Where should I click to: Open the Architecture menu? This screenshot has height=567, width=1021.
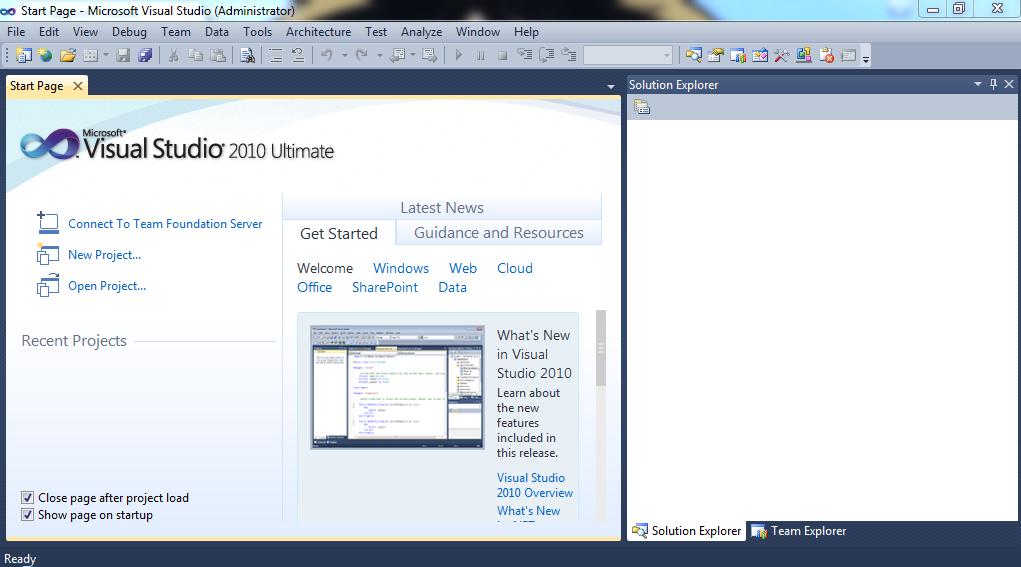click(x=318, y=32)
